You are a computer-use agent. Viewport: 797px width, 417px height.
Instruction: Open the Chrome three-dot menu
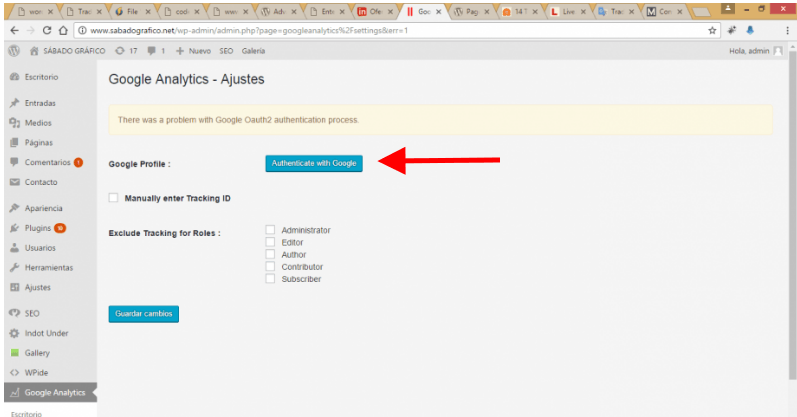click(787, 31)
